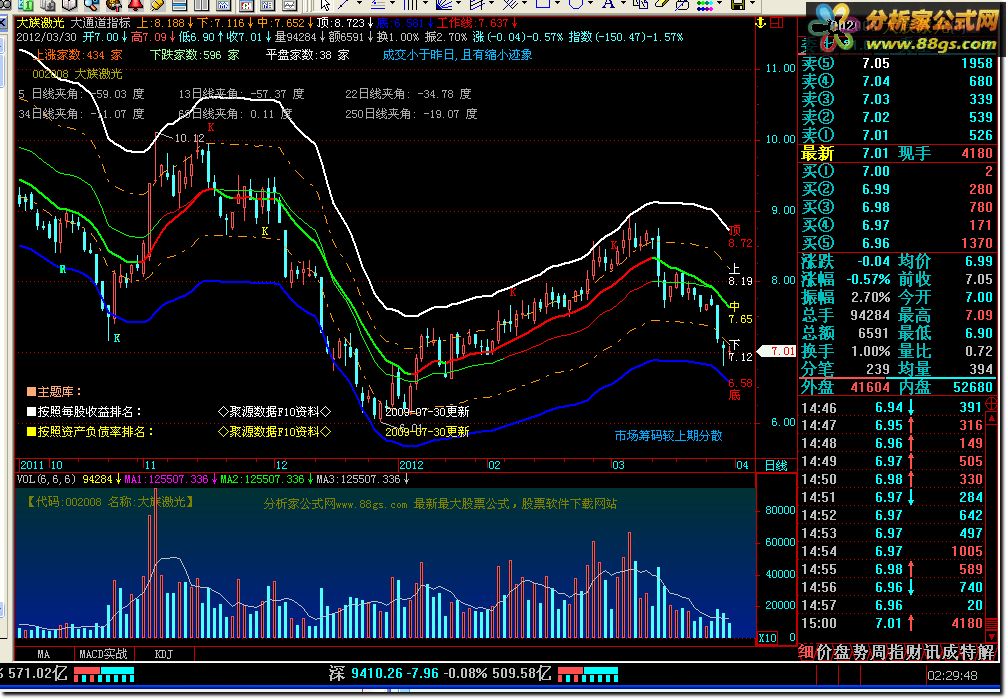
Task: Select the 特 tab in quote panel
Action: (x=968, y=652)
